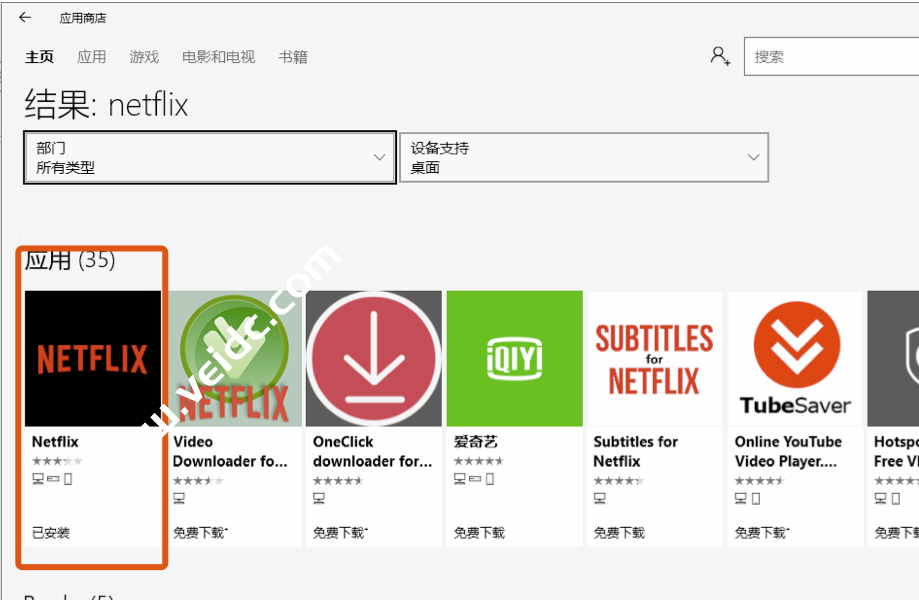Click 免费下载 under Video Downloader
The image size is (919, 600).
[x=199, y=533]
